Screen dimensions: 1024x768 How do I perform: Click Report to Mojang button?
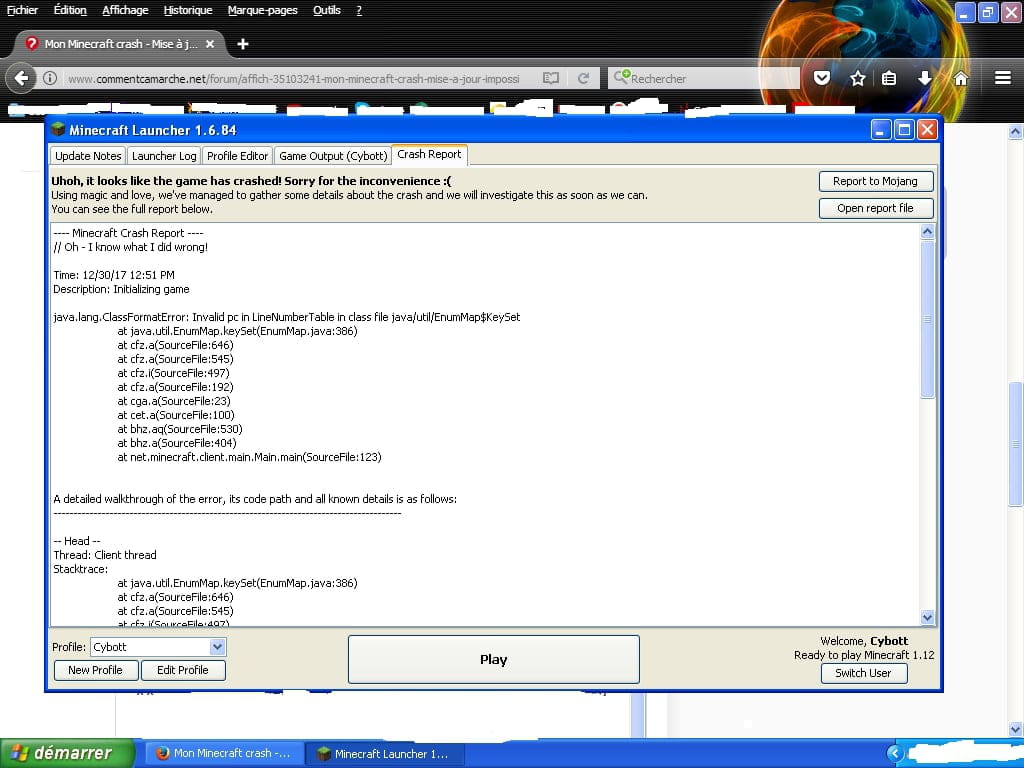(875, 181)
